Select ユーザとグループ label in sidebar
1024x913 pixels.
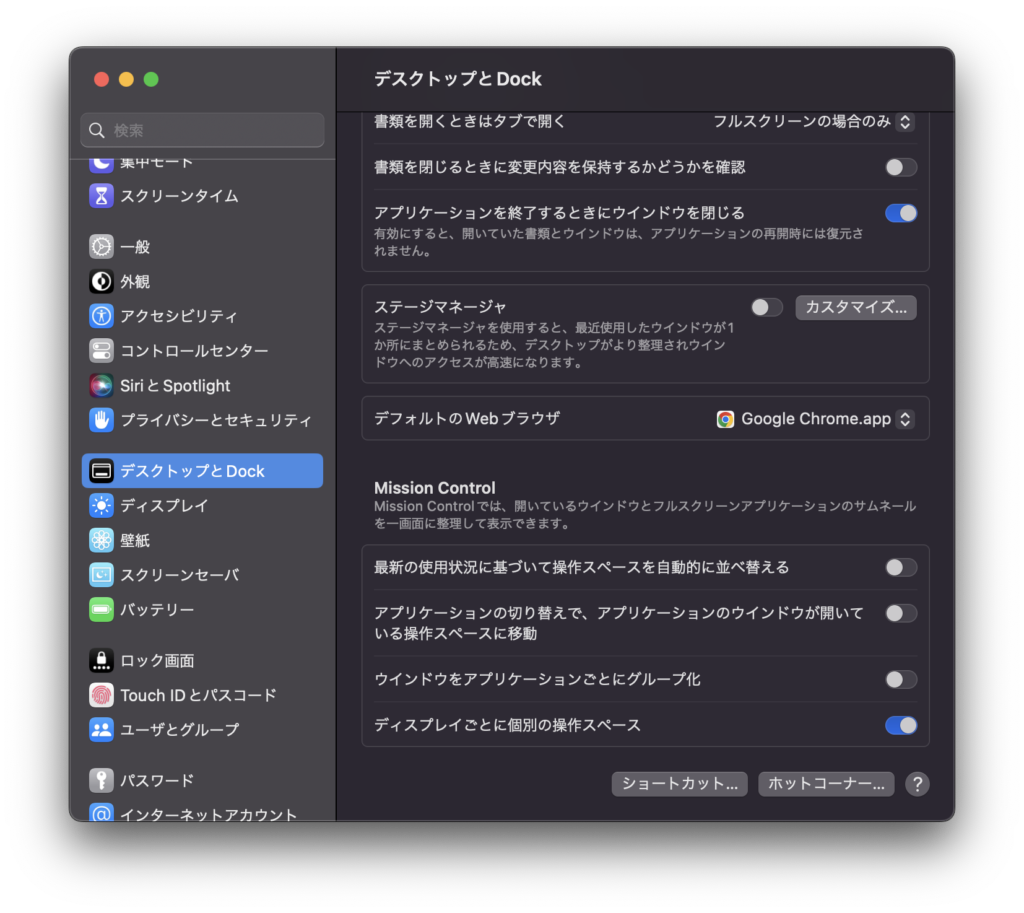coord(180,729)
